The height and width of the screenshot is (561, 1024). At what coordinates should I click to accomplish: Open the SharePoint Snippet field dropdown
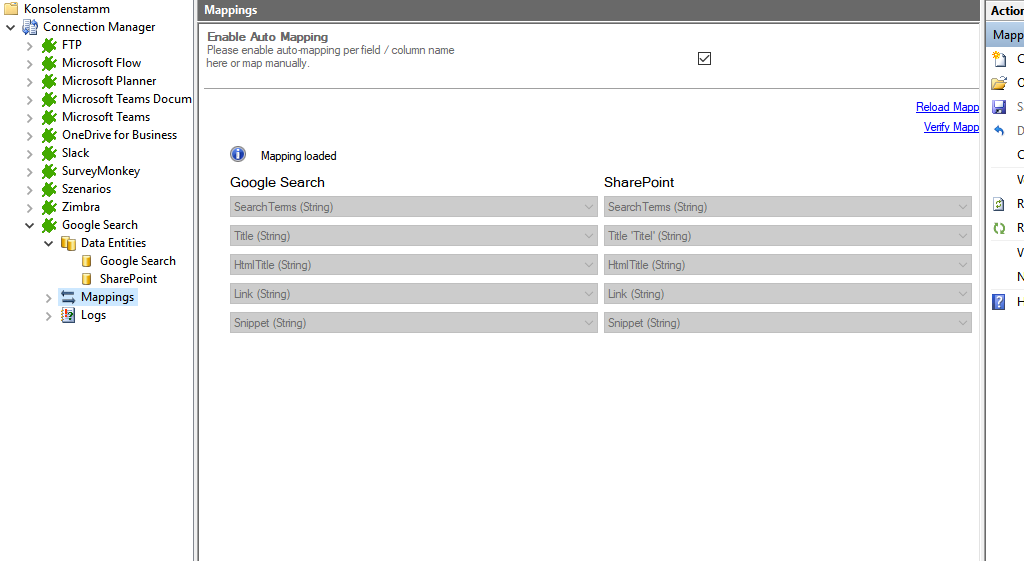(x=963, y=323)
